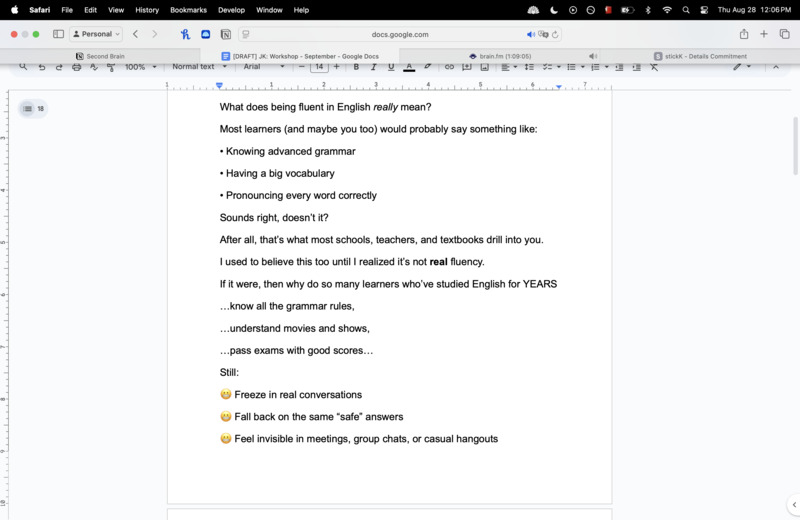Open the highlight color picker
This screenshot has width=800, height=520.
(x=428, y=67)
